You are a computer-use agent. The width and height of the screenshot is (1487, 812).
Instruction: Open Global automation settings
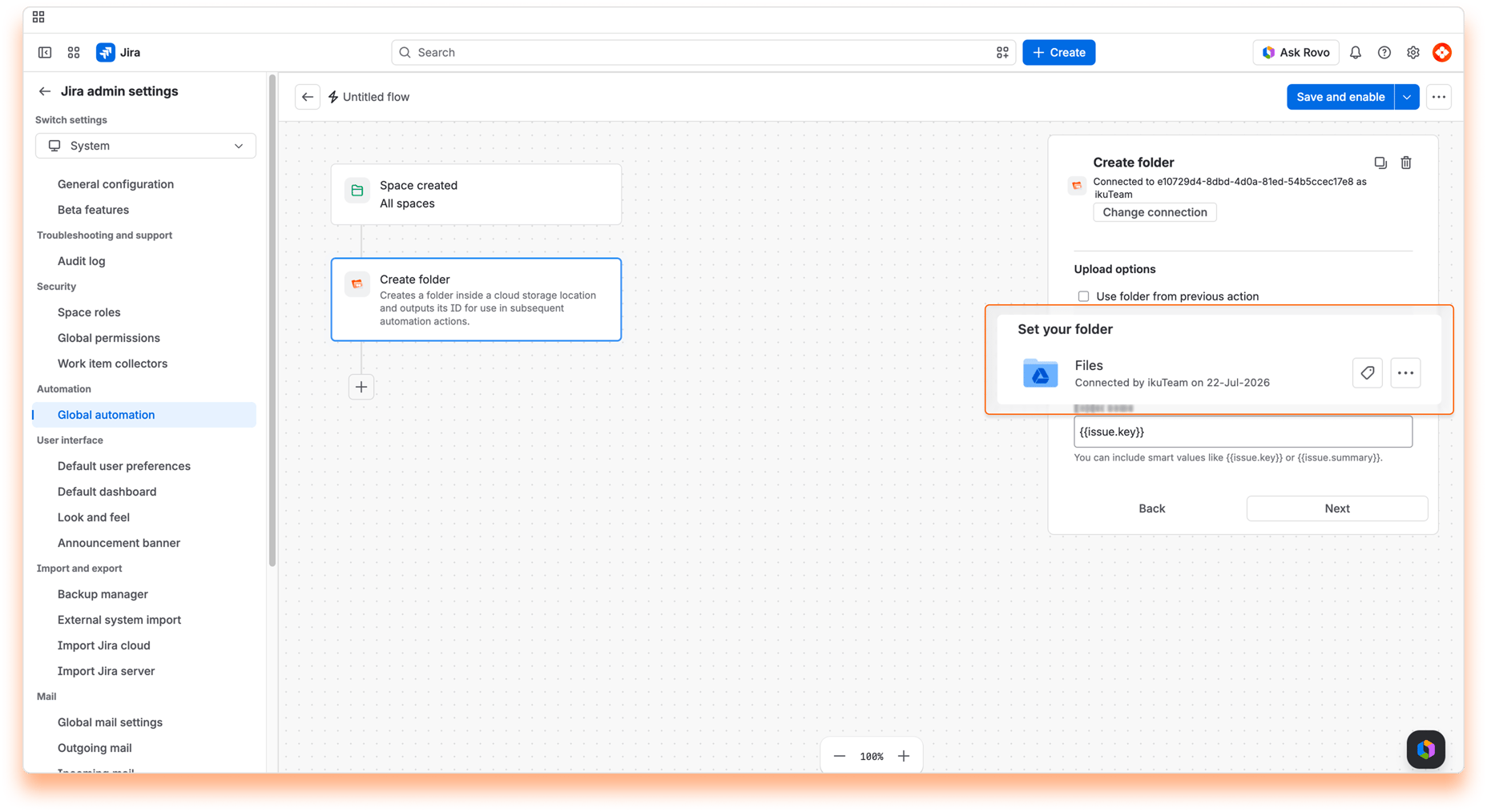point(145,415)
